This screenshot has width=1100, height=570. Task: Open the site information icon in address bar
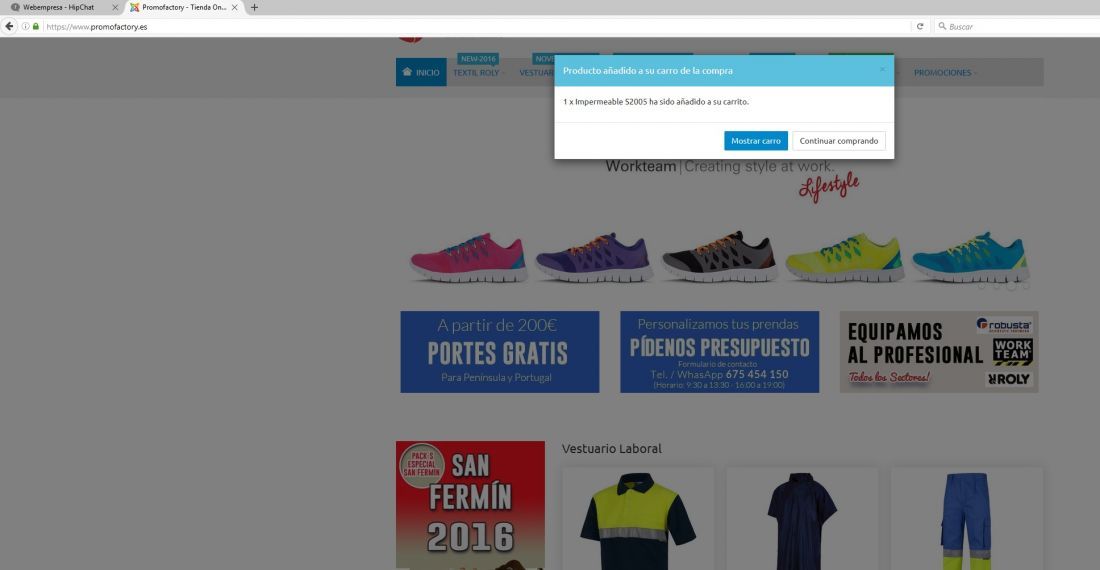25,27
